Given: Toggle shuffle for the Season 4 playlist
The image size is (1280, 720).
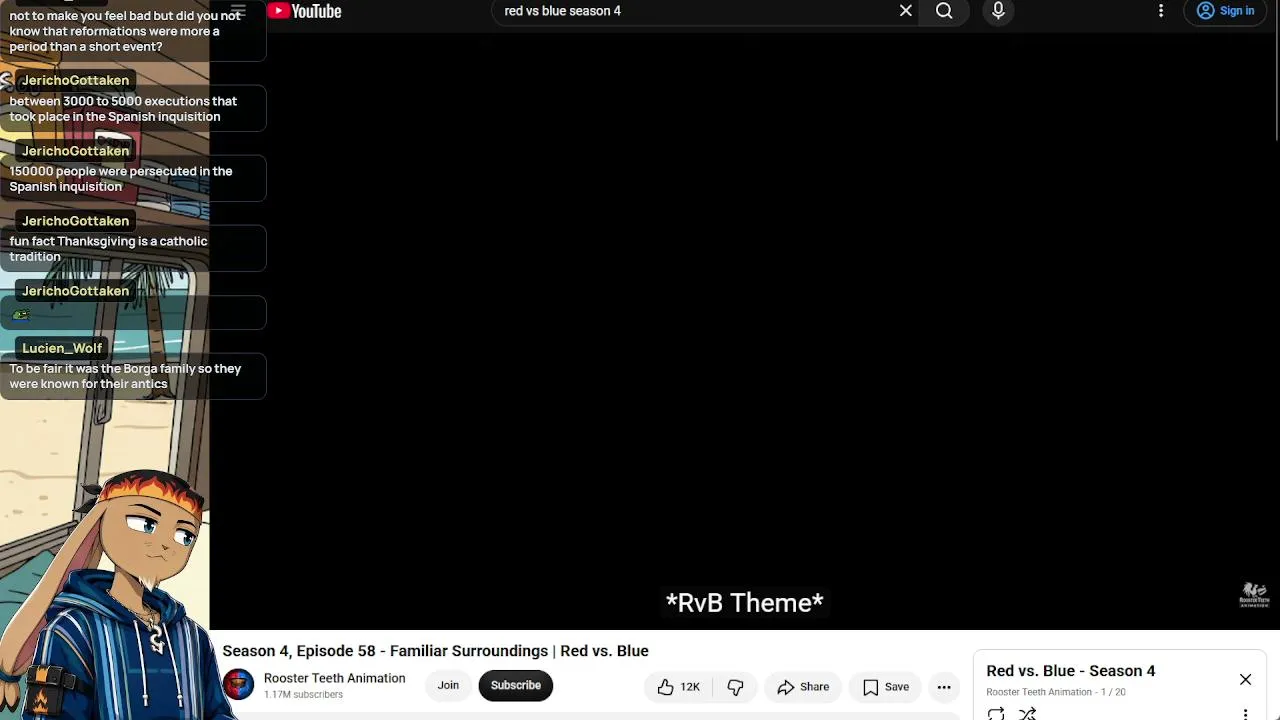Looking at the screenshot, I should 1027,714.
